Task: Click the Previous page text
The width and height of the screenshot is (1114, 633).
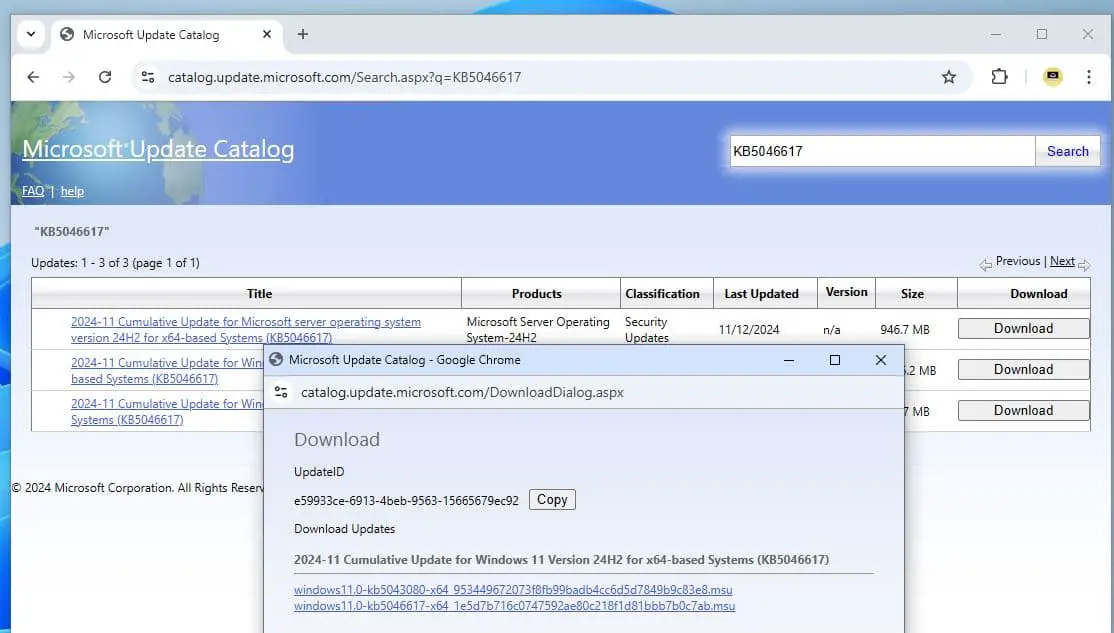Action: 1017,261
